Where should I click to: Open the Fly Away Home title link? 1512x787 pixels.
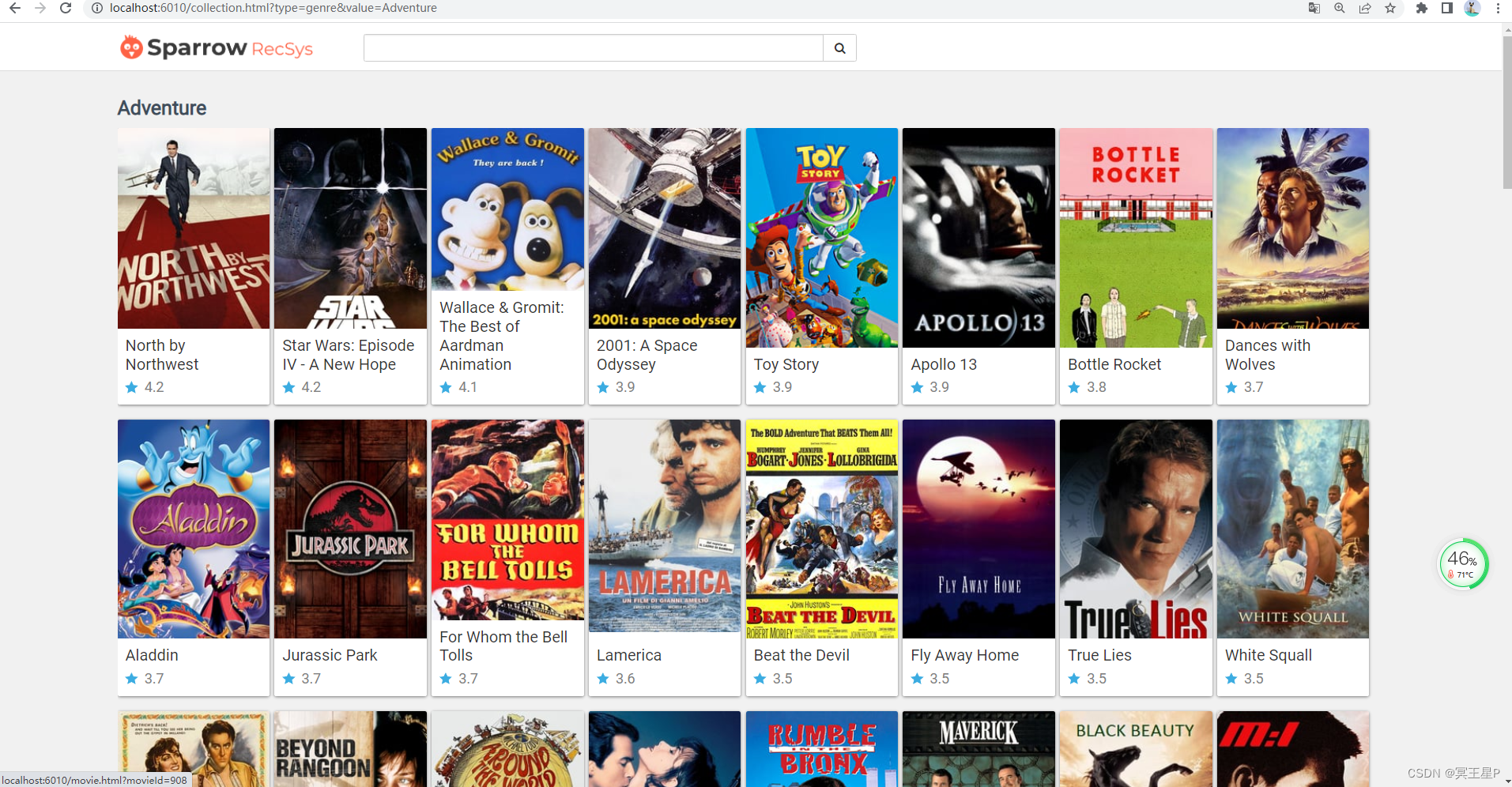click(x=964, y=655)
